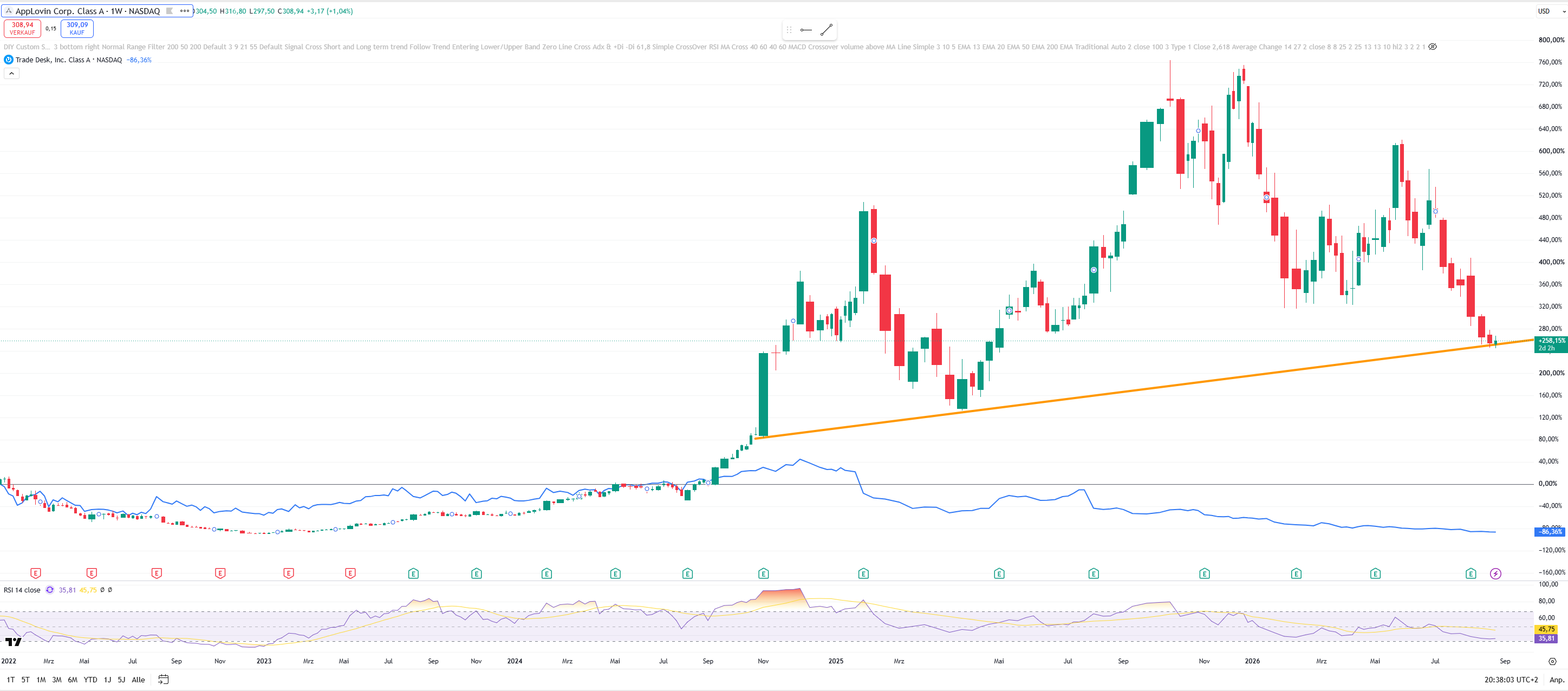The height and width of the screenshot is (691, 1568).
Task: Click the lightning bolt event marker
Action: pos(1495,573)
